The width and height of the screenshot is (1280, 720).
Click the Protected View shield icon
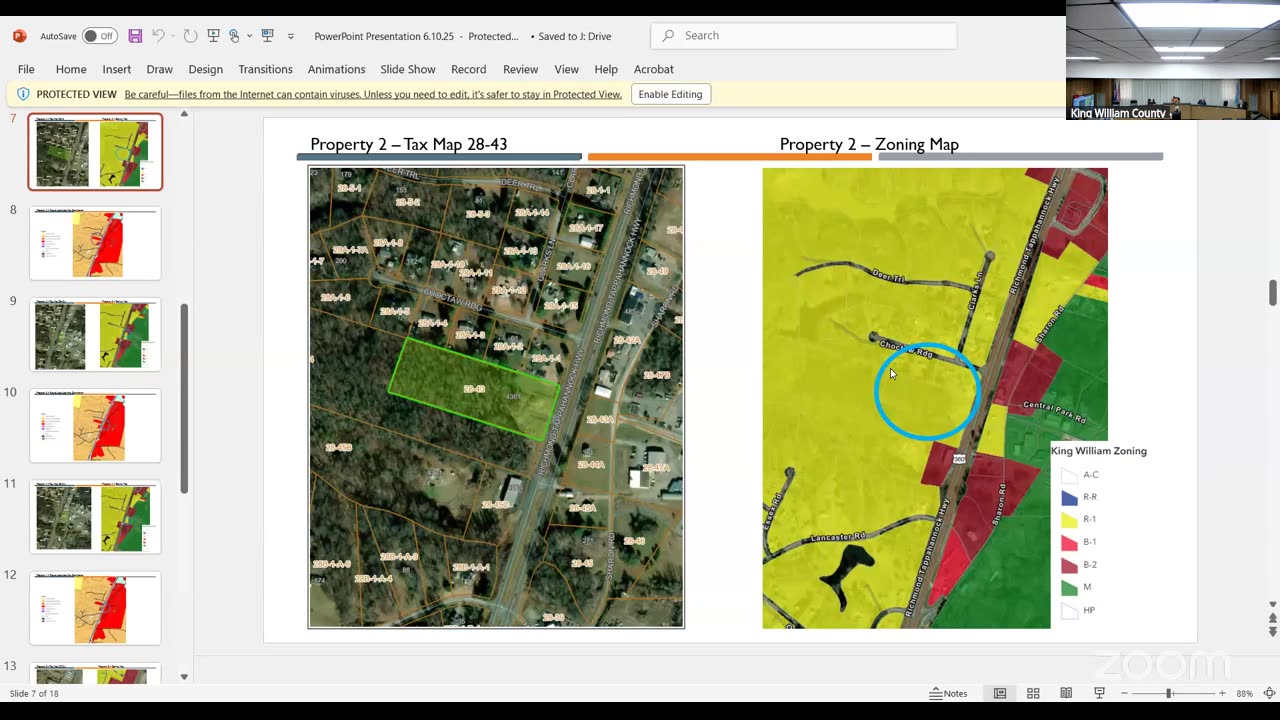pos(23,94)
